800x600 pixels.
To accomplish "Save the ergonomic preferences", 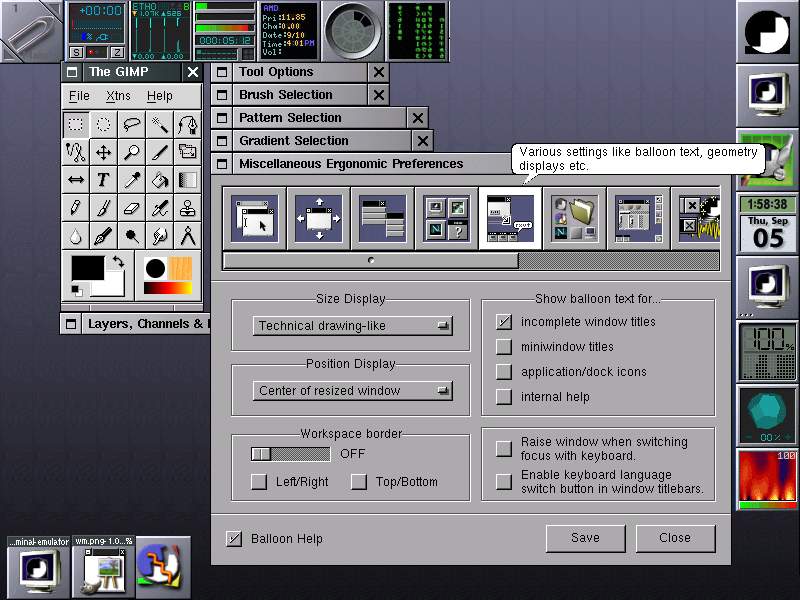I will (x=585, y=538).
